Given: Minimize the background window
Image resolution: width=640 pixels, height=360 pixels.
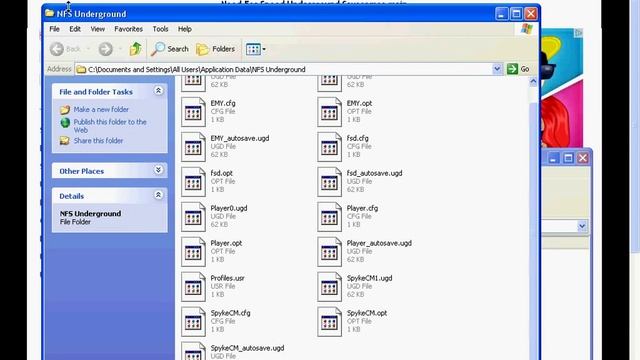Looking at the screenshot, I should (x=553, y=158).
